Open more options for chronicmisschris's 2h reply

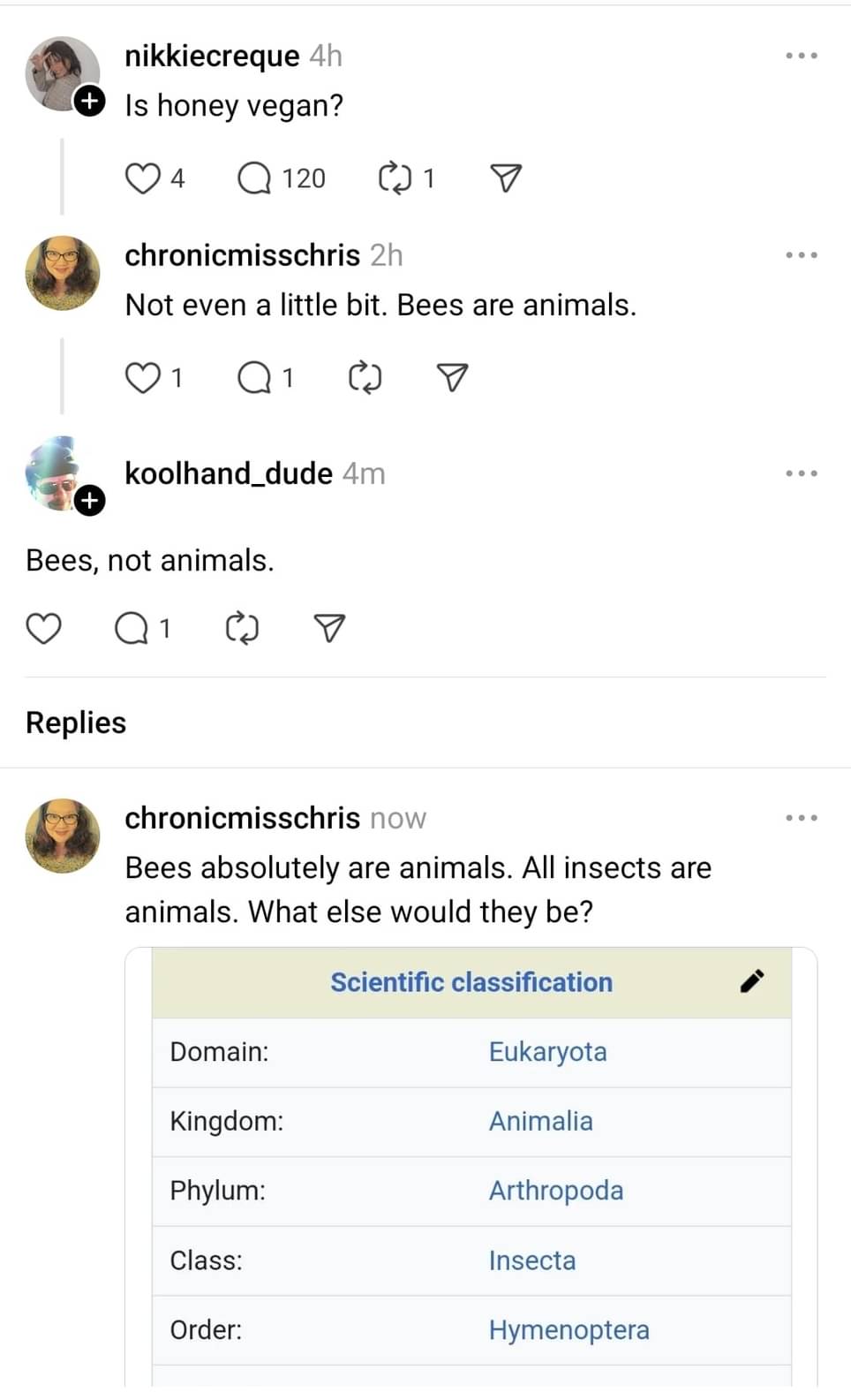(801, 255)
